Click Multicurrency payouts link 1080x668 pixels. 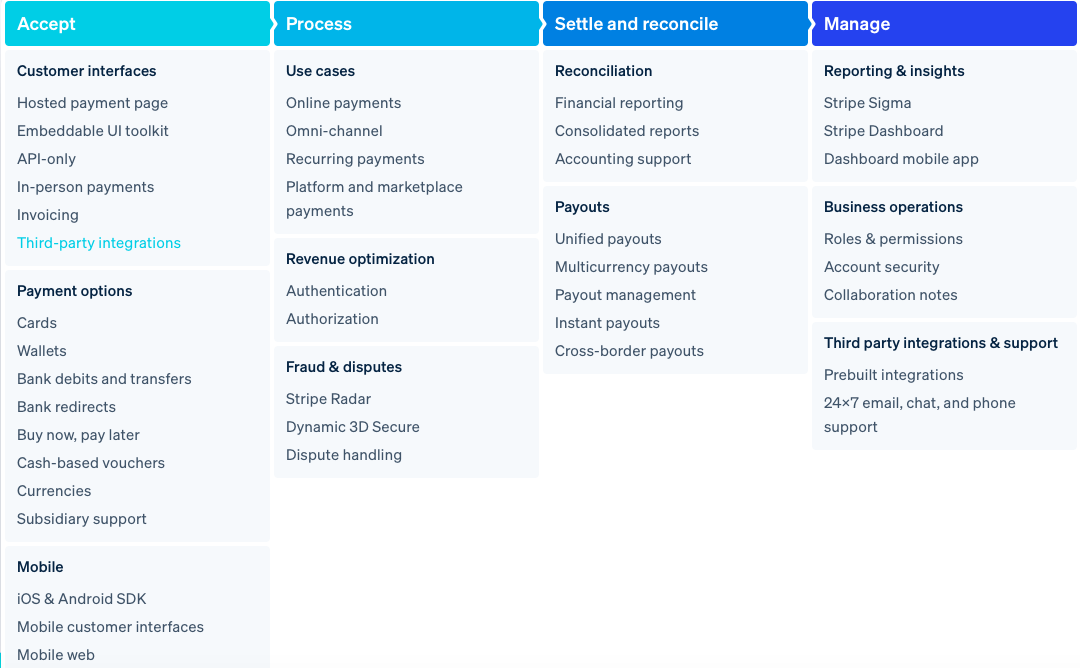point(631,267)
